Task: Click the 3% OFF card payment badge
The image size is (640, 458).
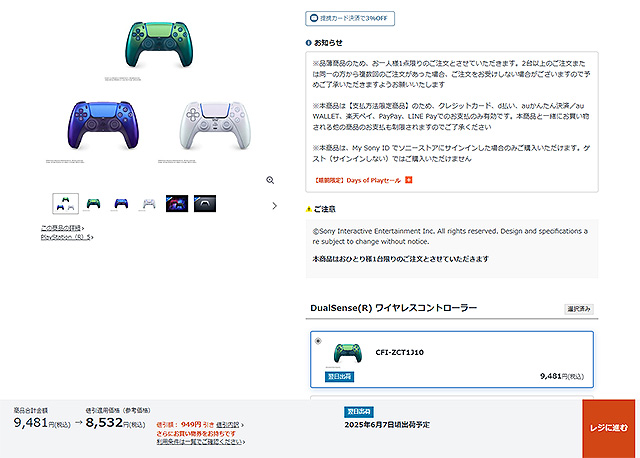Action: click(350, 18)
